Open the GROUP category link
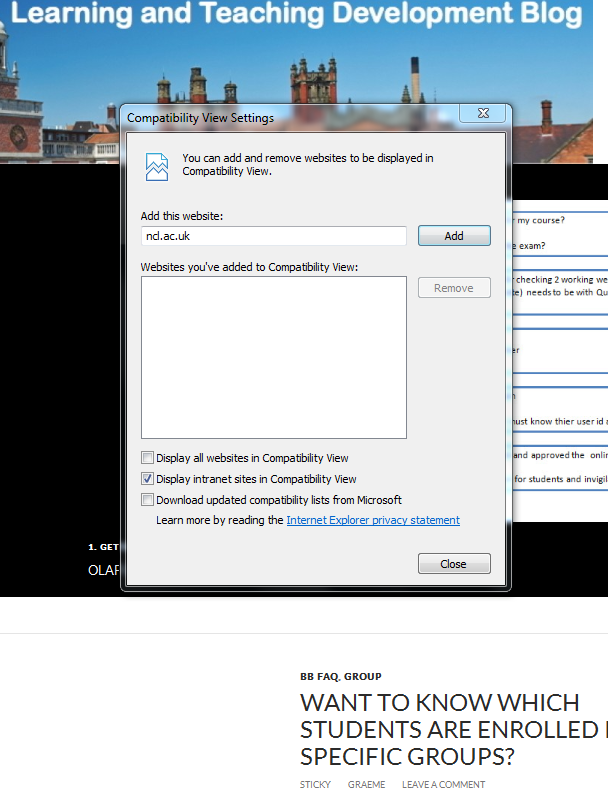Image resolution: width=608 pixels, height=802 pixels. pyautogui.click(x=362, y=677)
